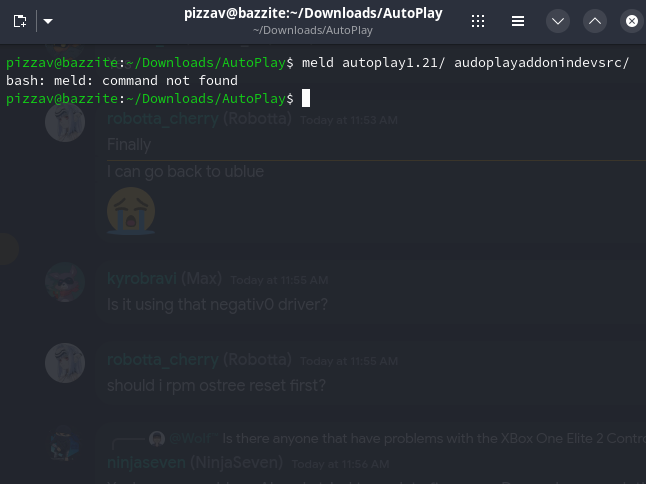Click the terminal cursor block at prompt
646x484 pixels.
(306, 98)
